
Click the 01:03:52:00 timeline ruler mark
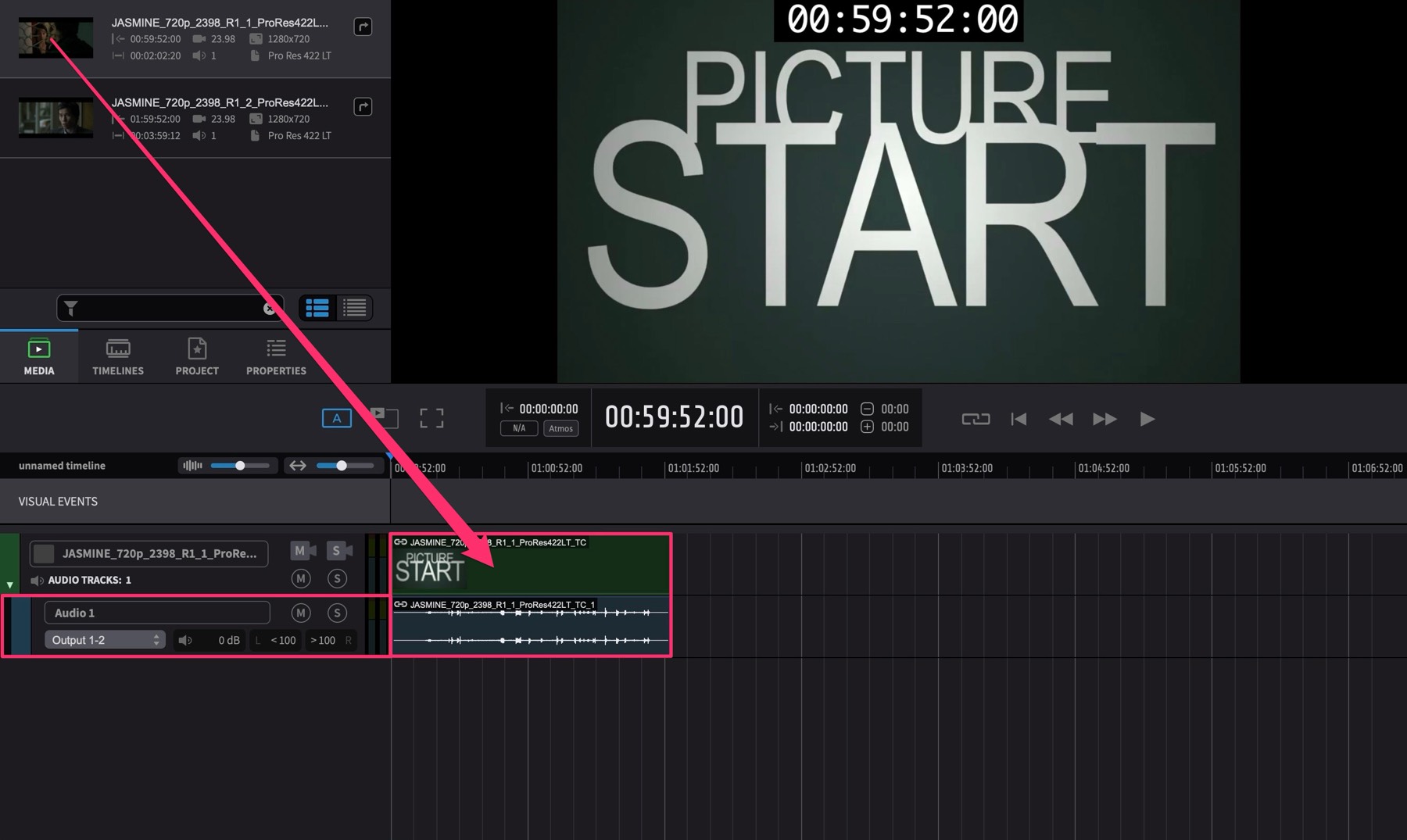[x=967, y=468]
